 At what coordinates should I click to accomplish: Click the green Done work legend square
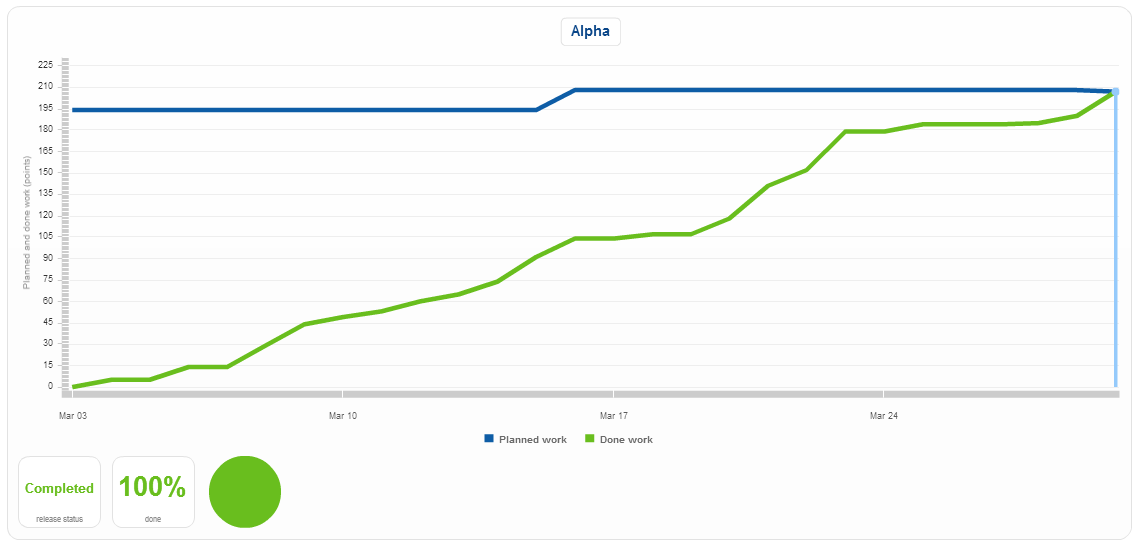[x=590, y=438]
